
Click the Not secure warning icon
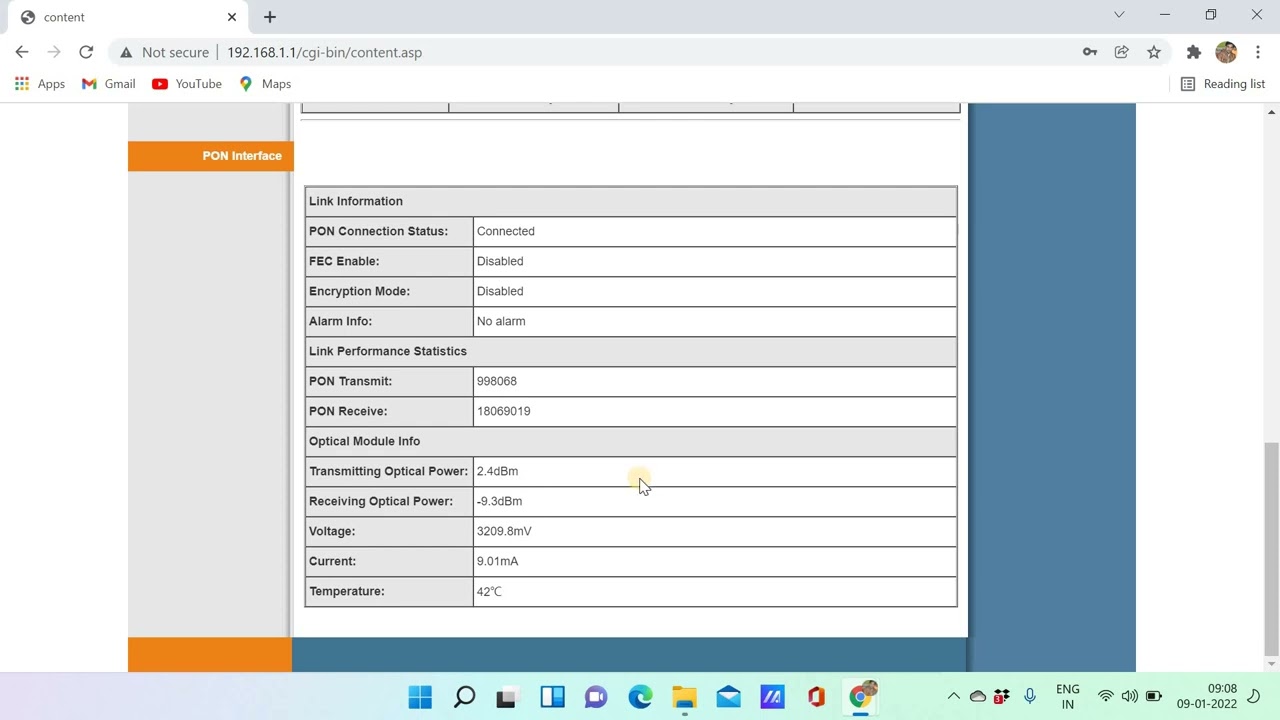(x=126, y=52)
